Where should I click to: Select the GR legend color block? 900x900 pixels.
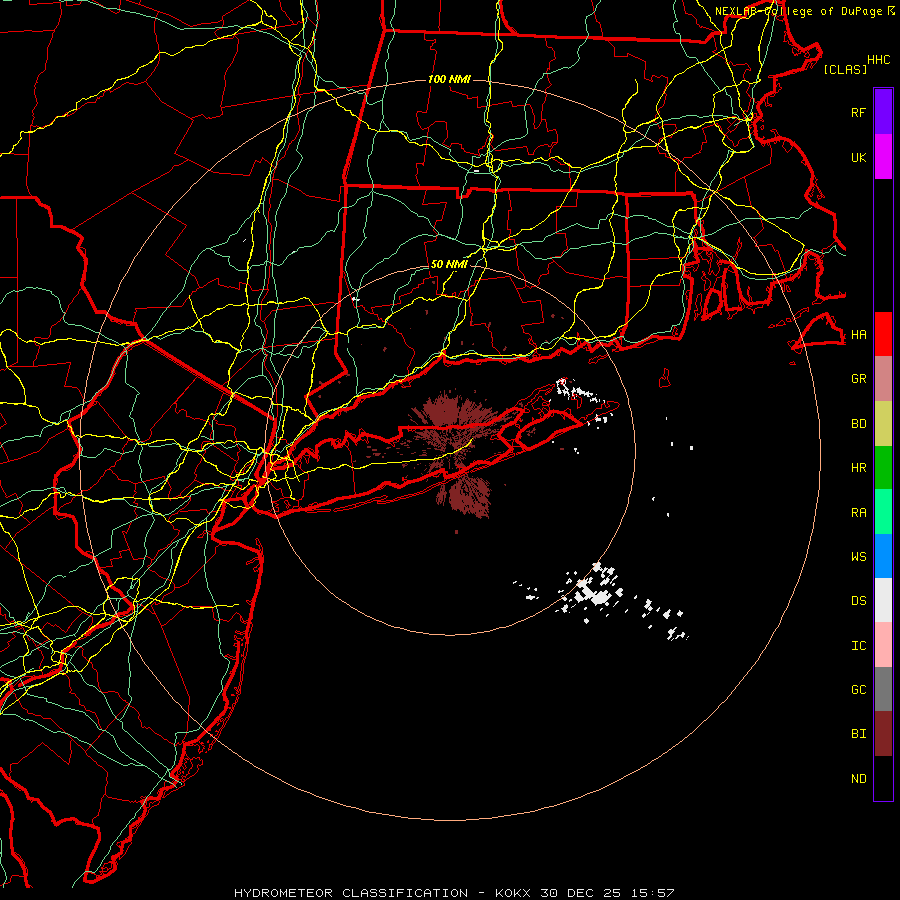(x=883, y=378)
